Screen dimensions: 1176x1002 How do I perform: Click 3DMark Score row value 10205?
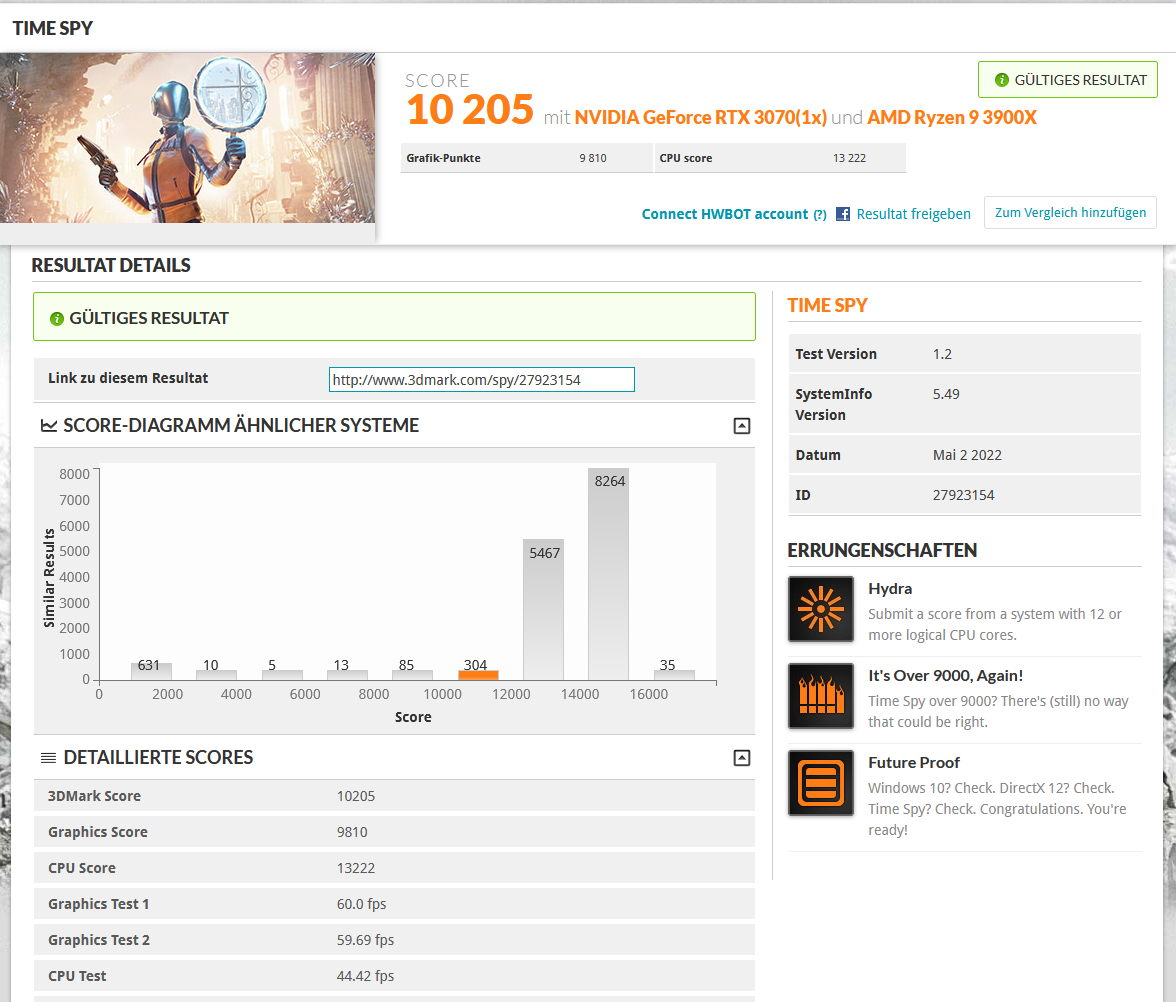(x=356, y=796)
